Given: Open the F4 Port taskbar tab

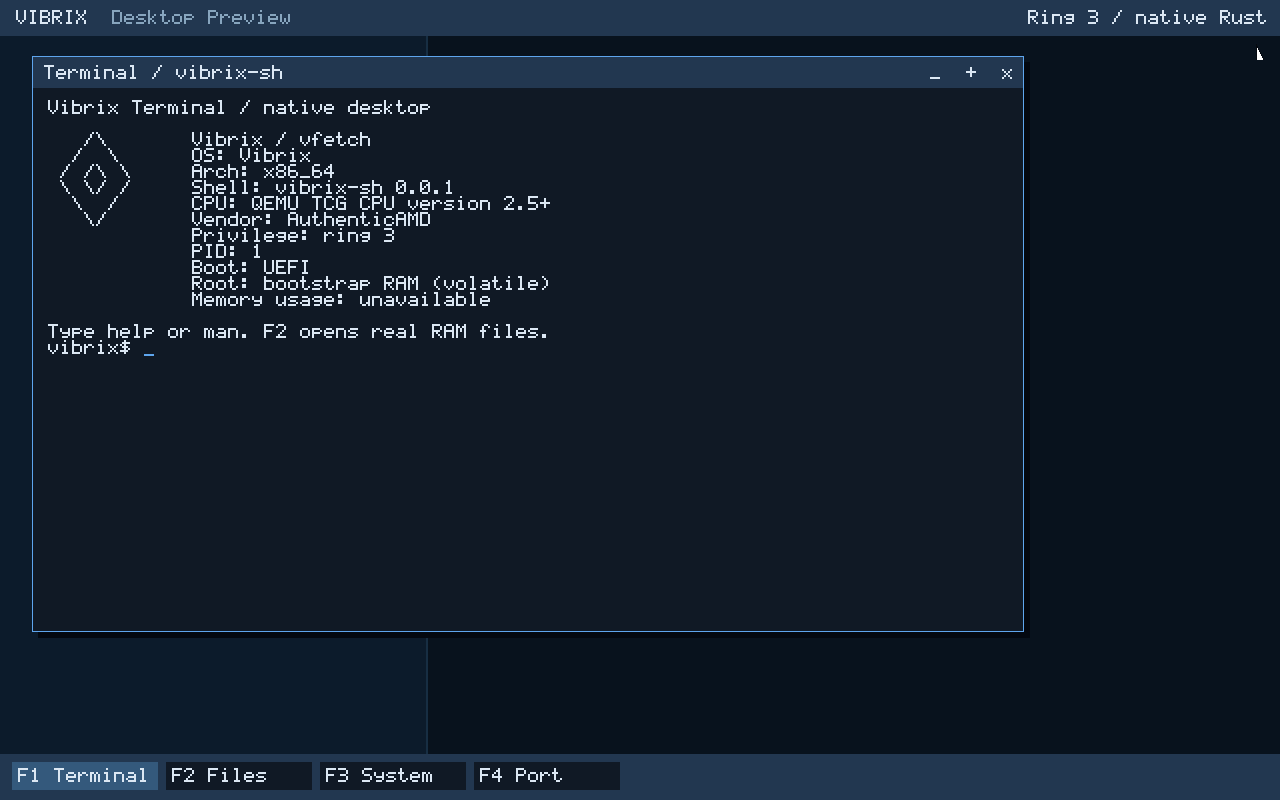Looking at the screenshot, I should tap(547, 776).
